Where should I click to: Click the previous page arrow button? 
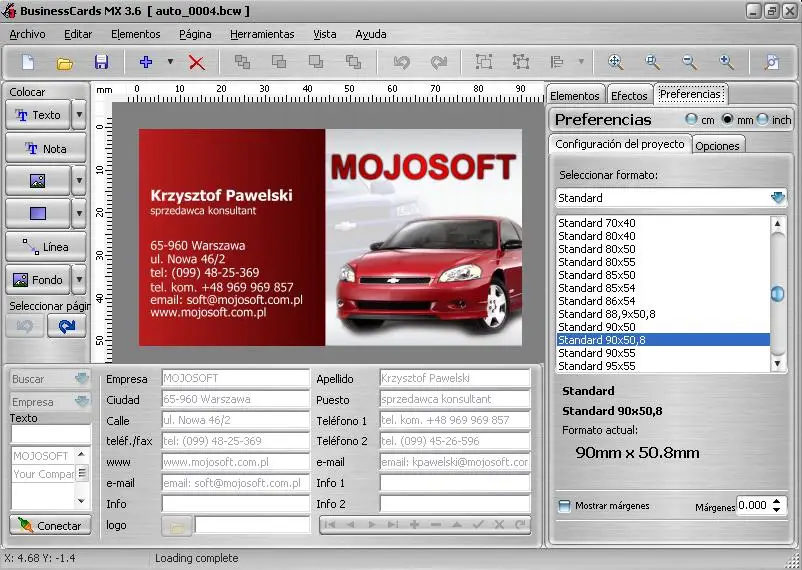(25, 326)
